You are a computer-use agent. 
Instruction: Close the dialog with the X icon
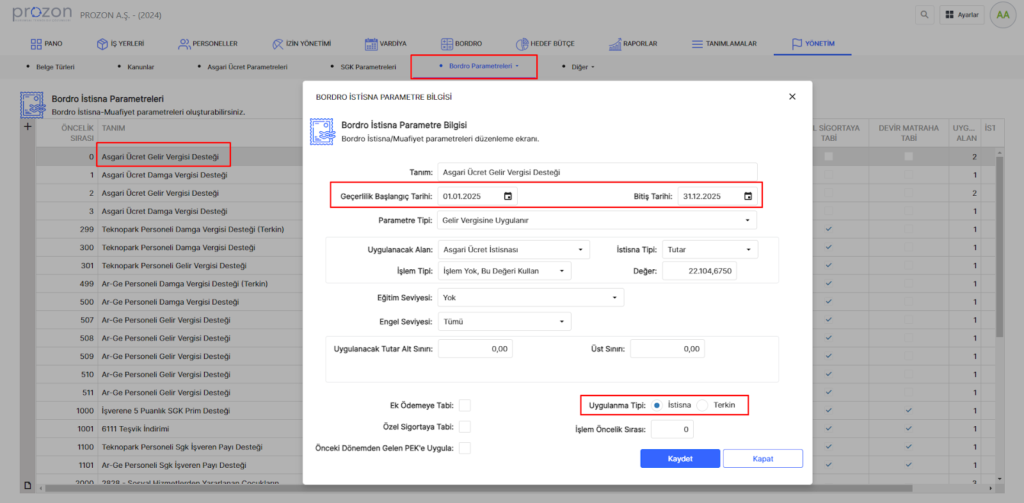pyautogui.click(x=792, y=97)
